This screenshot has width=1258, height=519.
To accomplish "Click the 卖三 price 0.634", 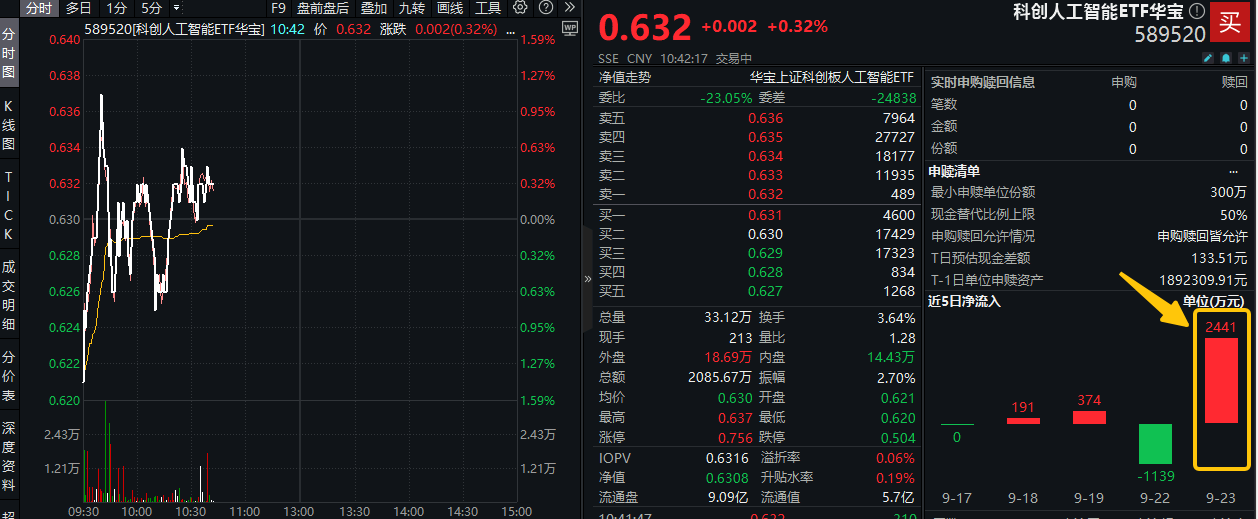I will coord(766,156).
